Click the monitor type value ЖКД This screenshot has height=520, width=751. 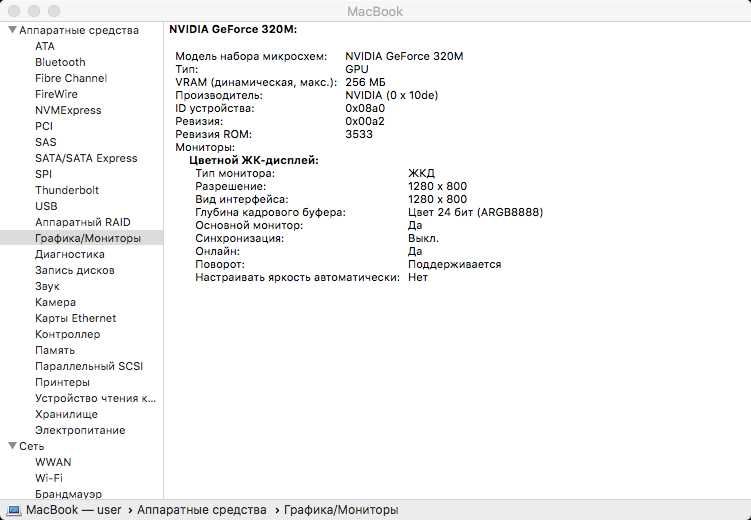(421, 173)
